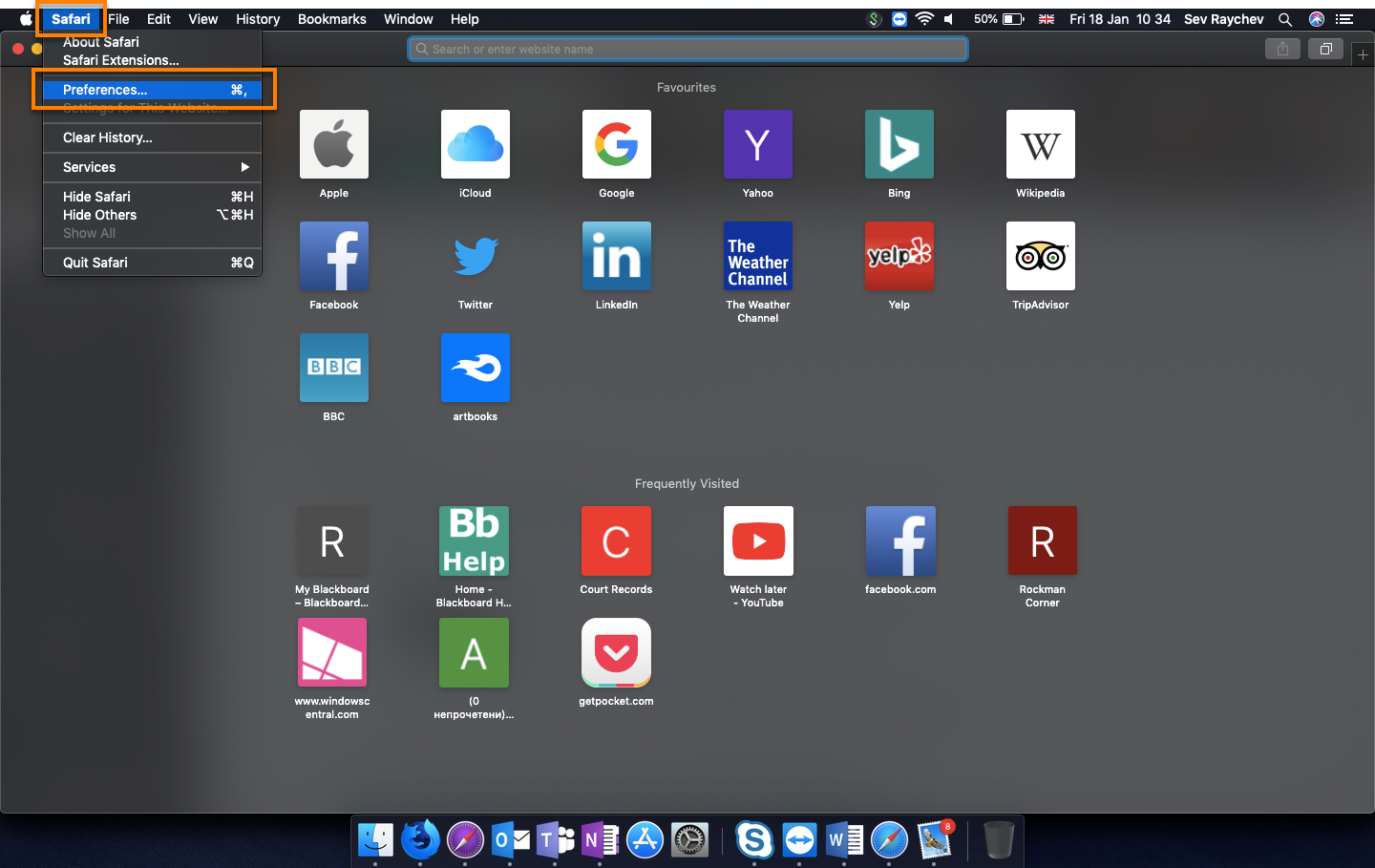Launch Outlook from the Dock

[x=510, y=840]
